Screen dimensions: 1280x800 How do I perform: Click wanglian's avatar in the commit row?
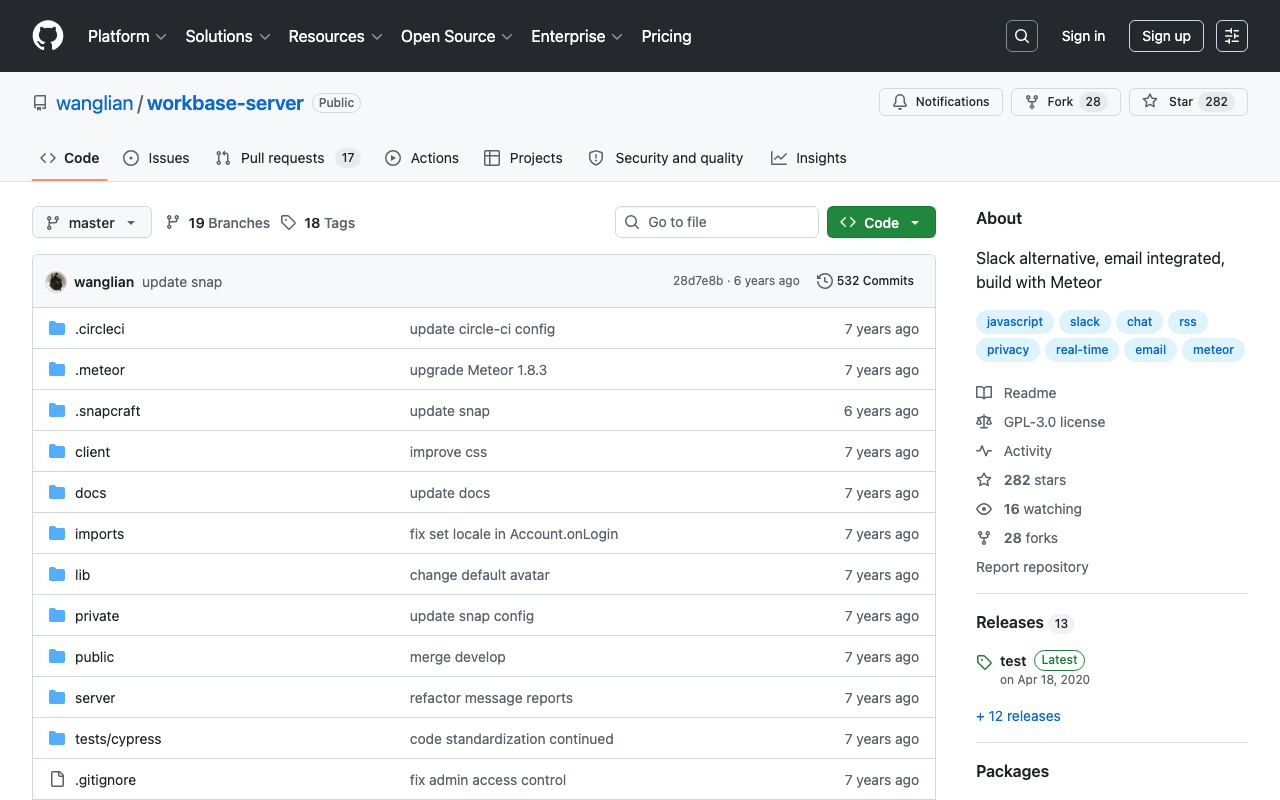point(56,282)
